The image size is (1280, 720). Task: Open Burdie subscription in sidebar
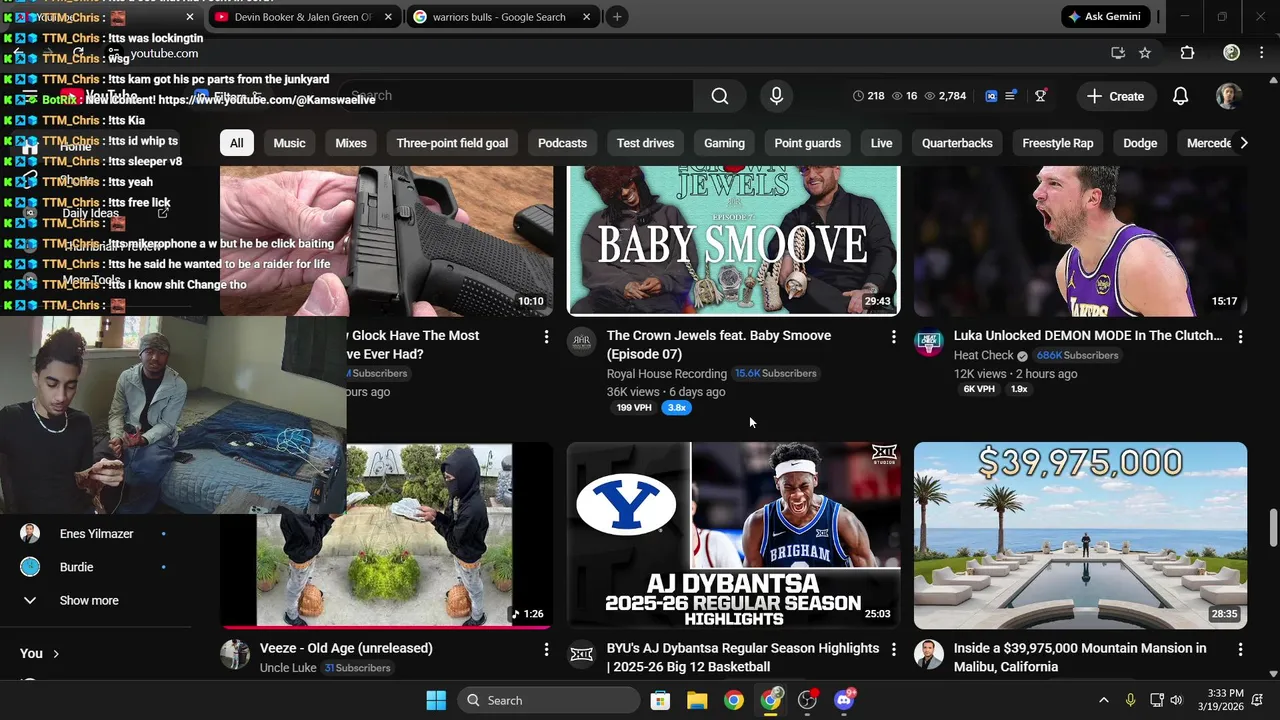76,567
